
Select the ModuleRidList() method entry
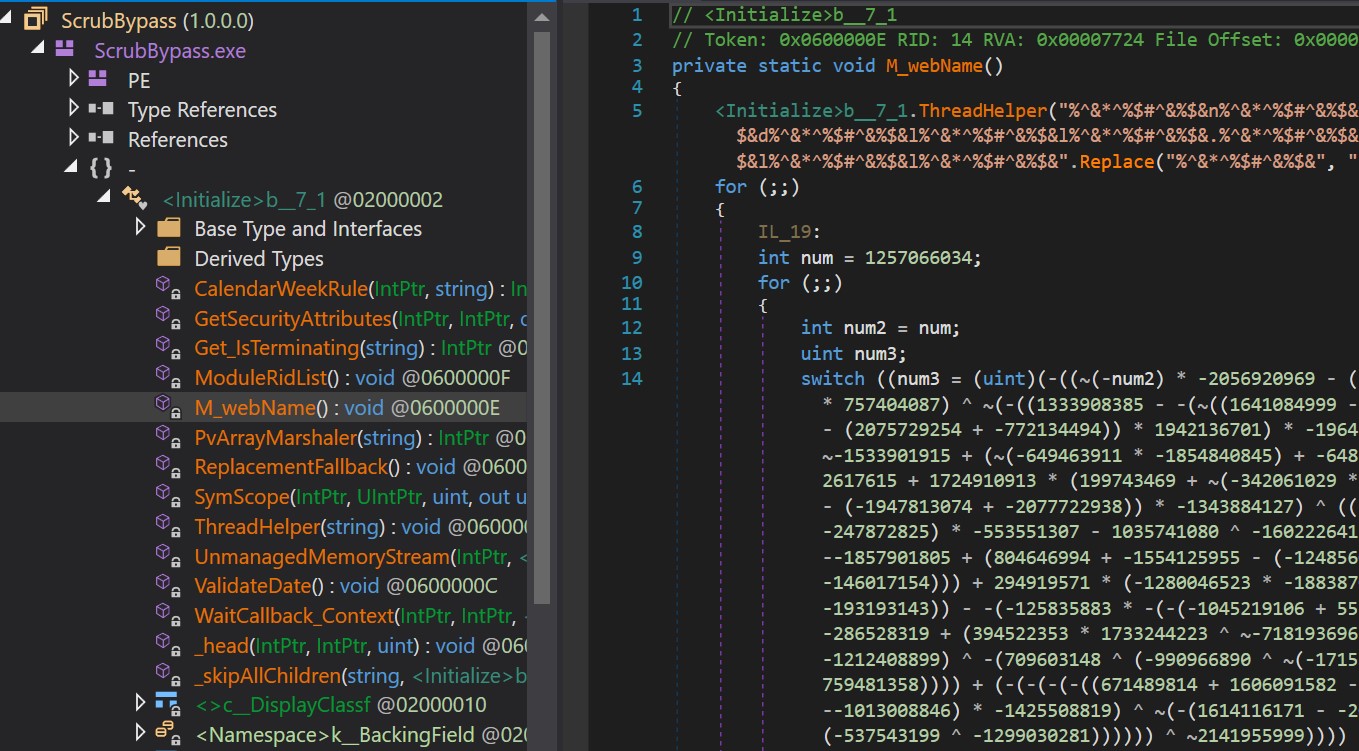(x=353, y=378)
